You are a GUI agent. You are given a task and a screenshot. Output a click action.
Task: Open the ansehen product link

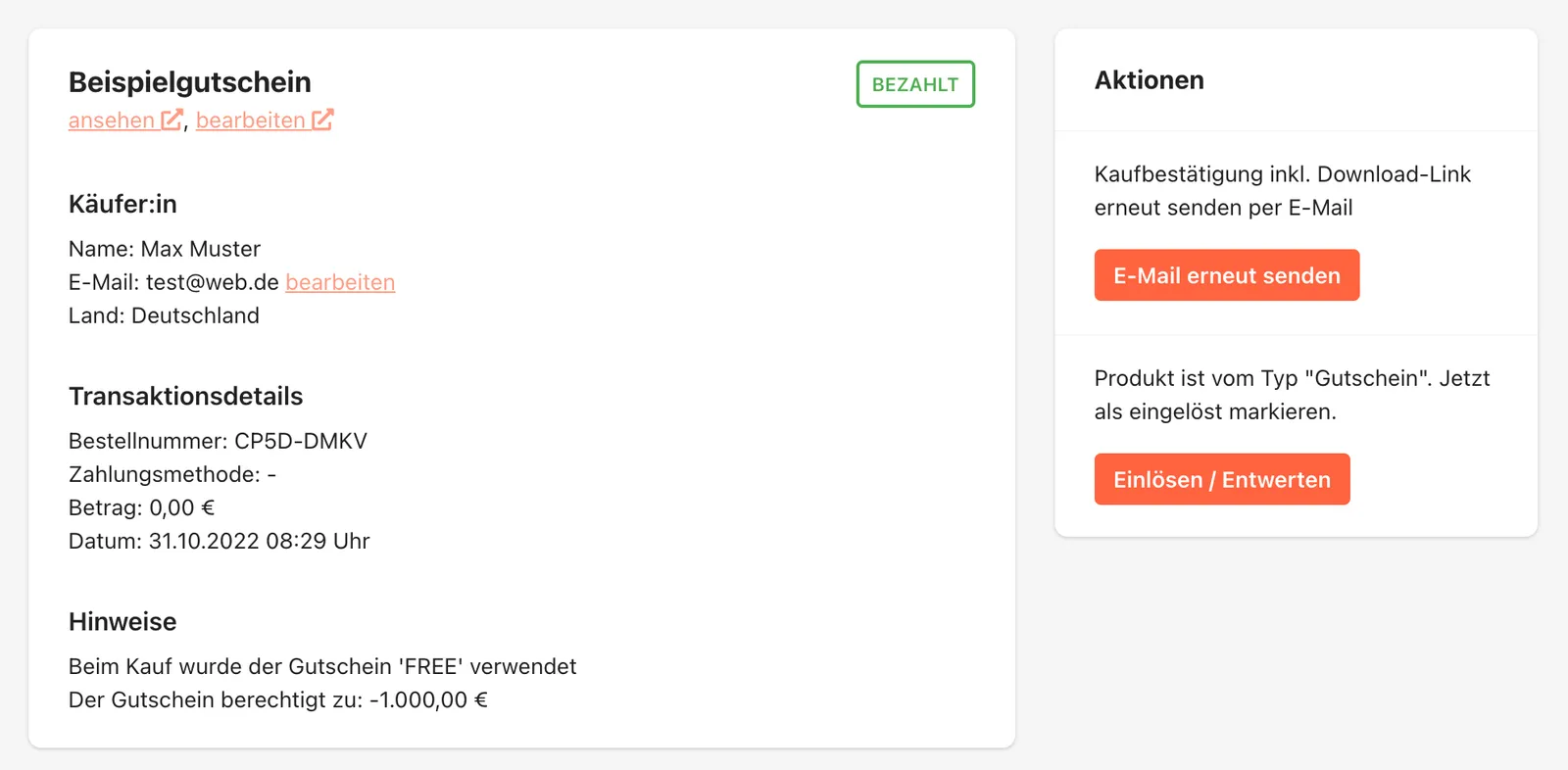[112, 120]
